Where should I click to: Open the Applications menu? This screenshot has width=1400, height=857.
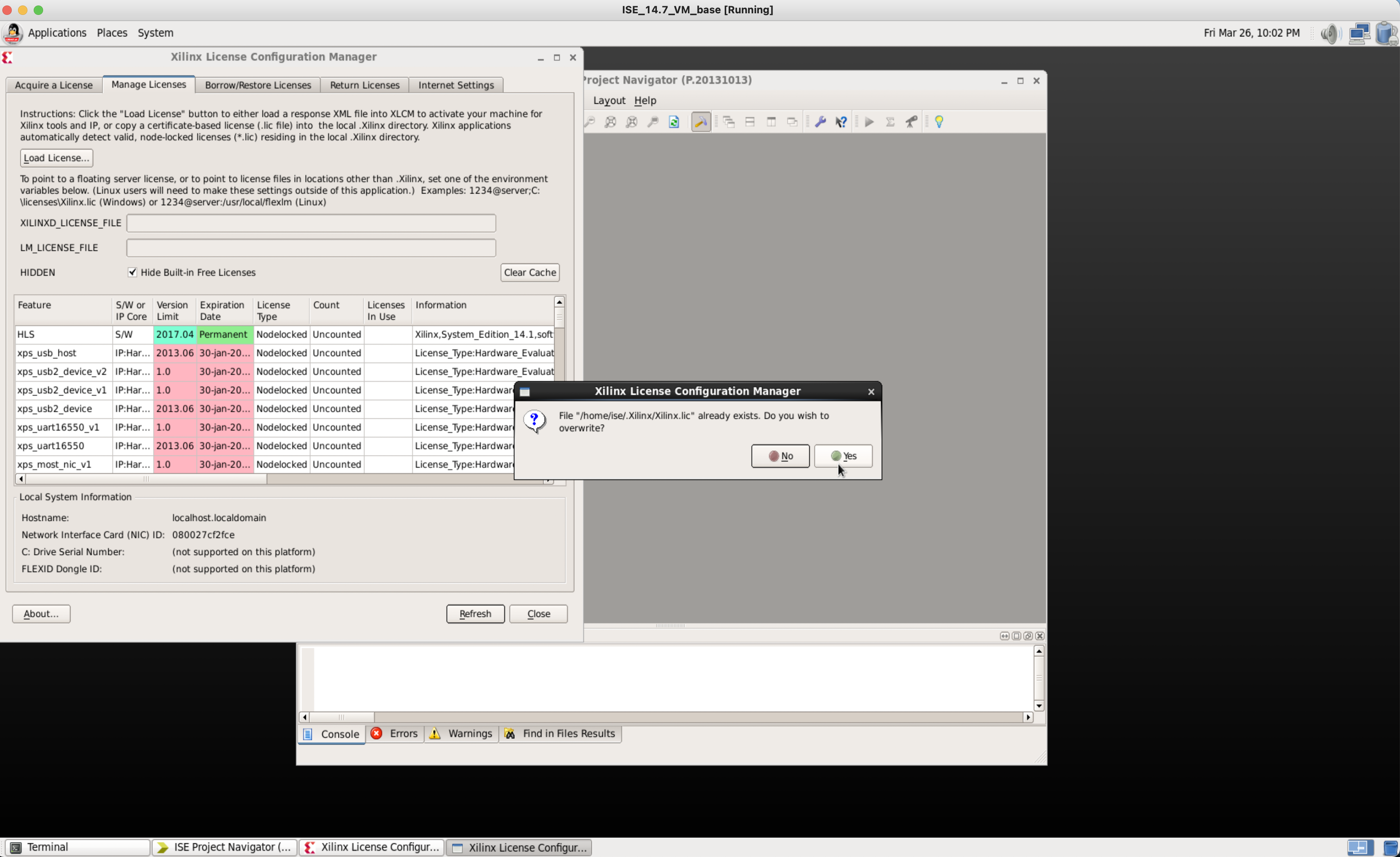[x=57, y=33]
